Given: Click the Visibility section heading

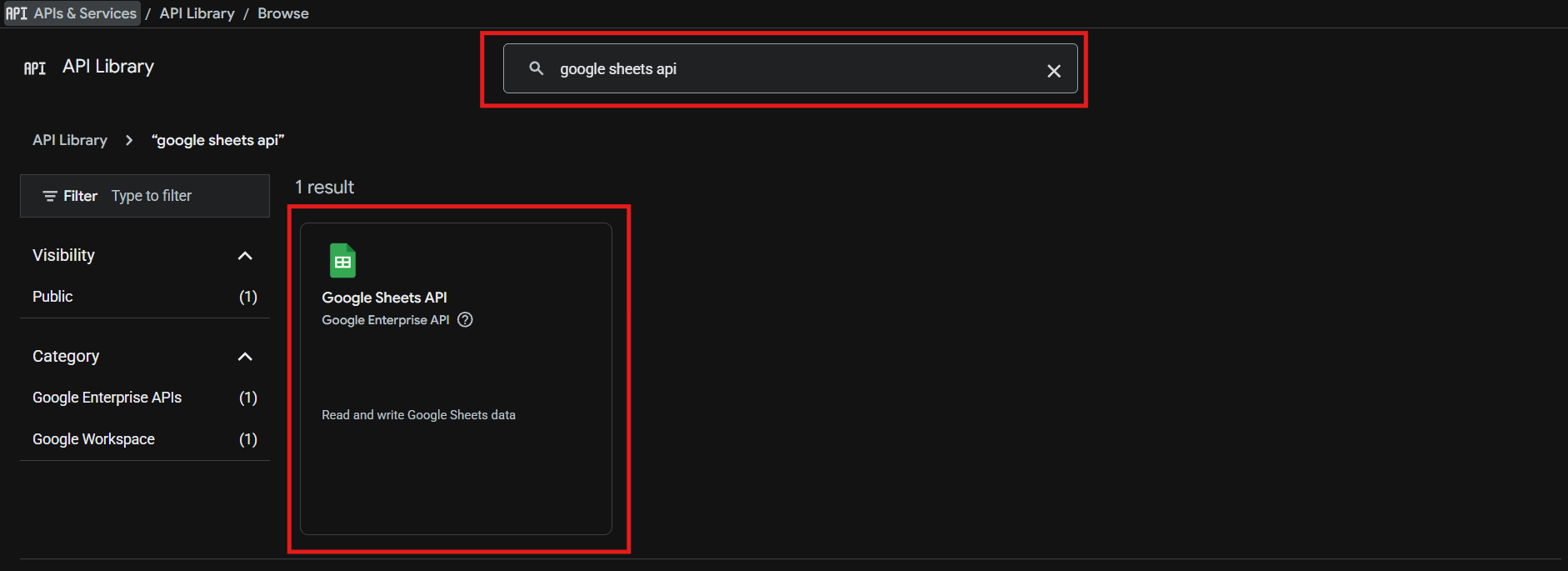Looking at the screenshot, I should (63, 255).
